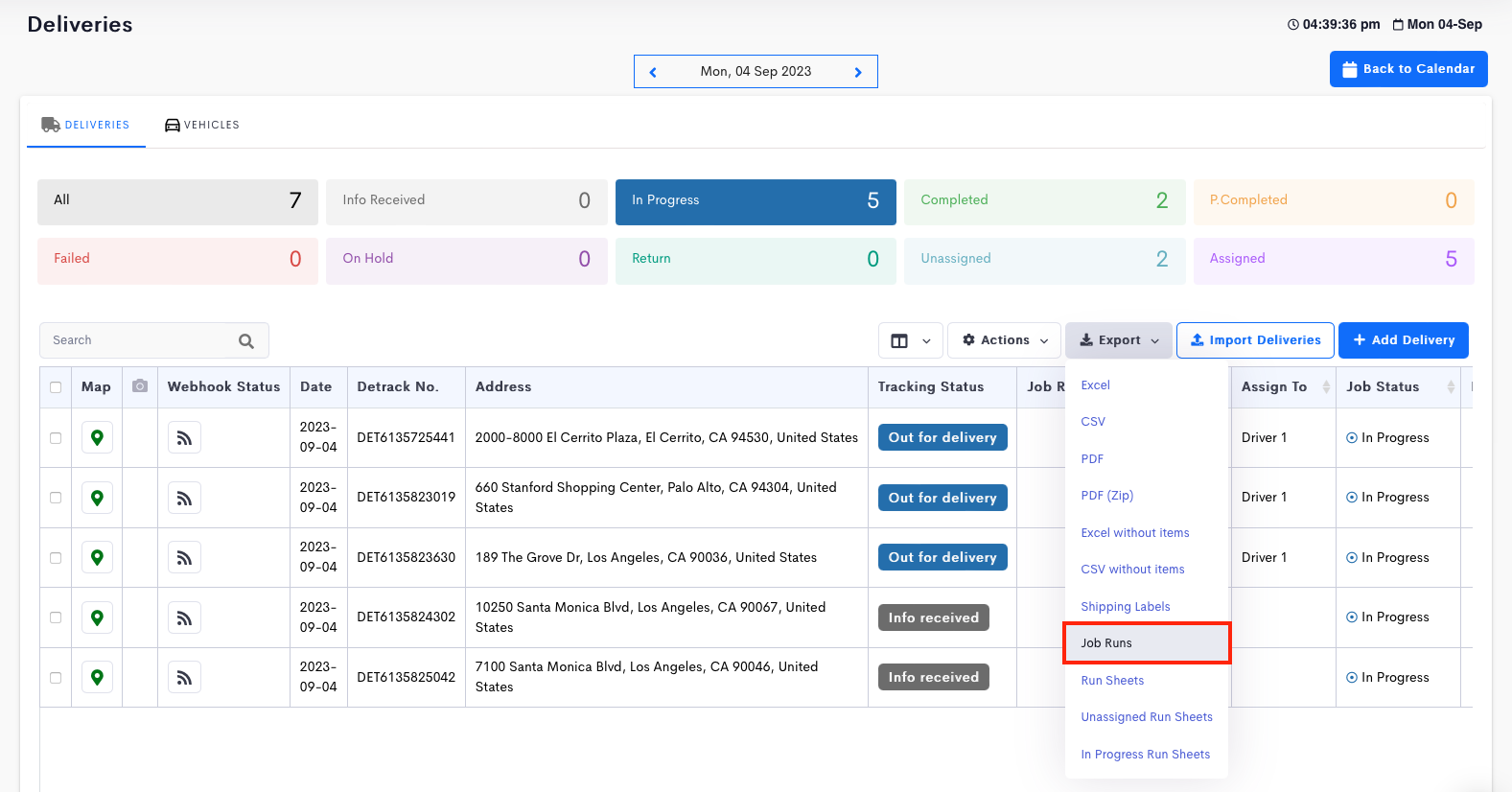This screenshot has width=1512, height=792.
Task: Select Job Runs export option
Action: click(x=1147, y=643)
